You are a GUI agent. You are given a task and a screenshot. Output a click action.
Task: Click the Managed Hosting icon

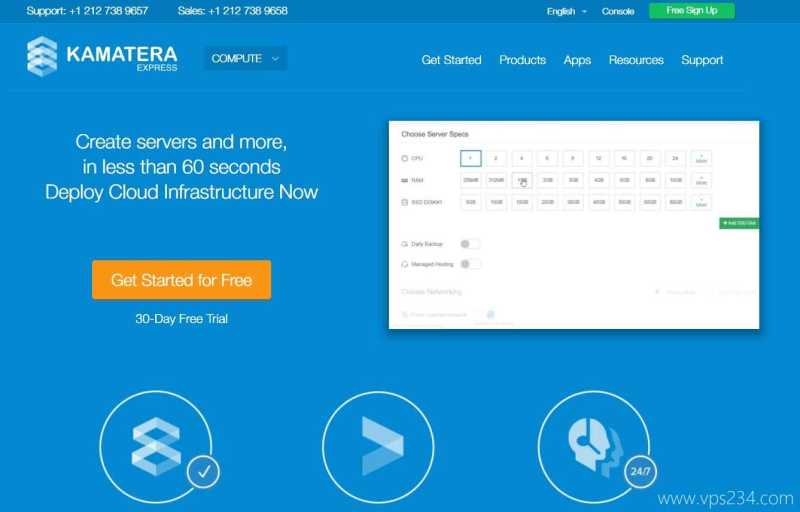pyautogui.click(x=404, y=264)
